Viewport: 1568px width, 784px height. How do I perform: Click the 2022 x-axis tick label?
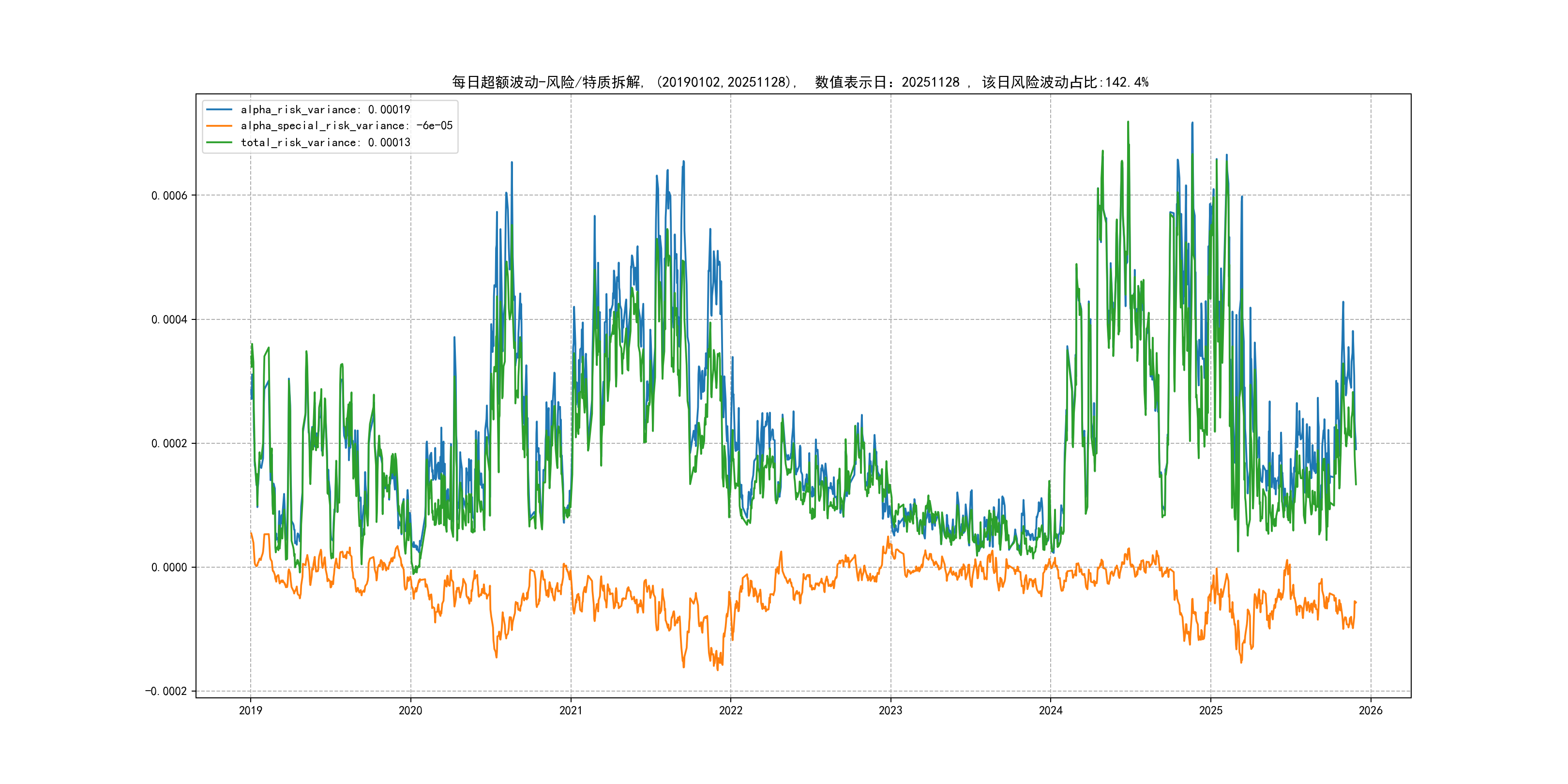730,710
